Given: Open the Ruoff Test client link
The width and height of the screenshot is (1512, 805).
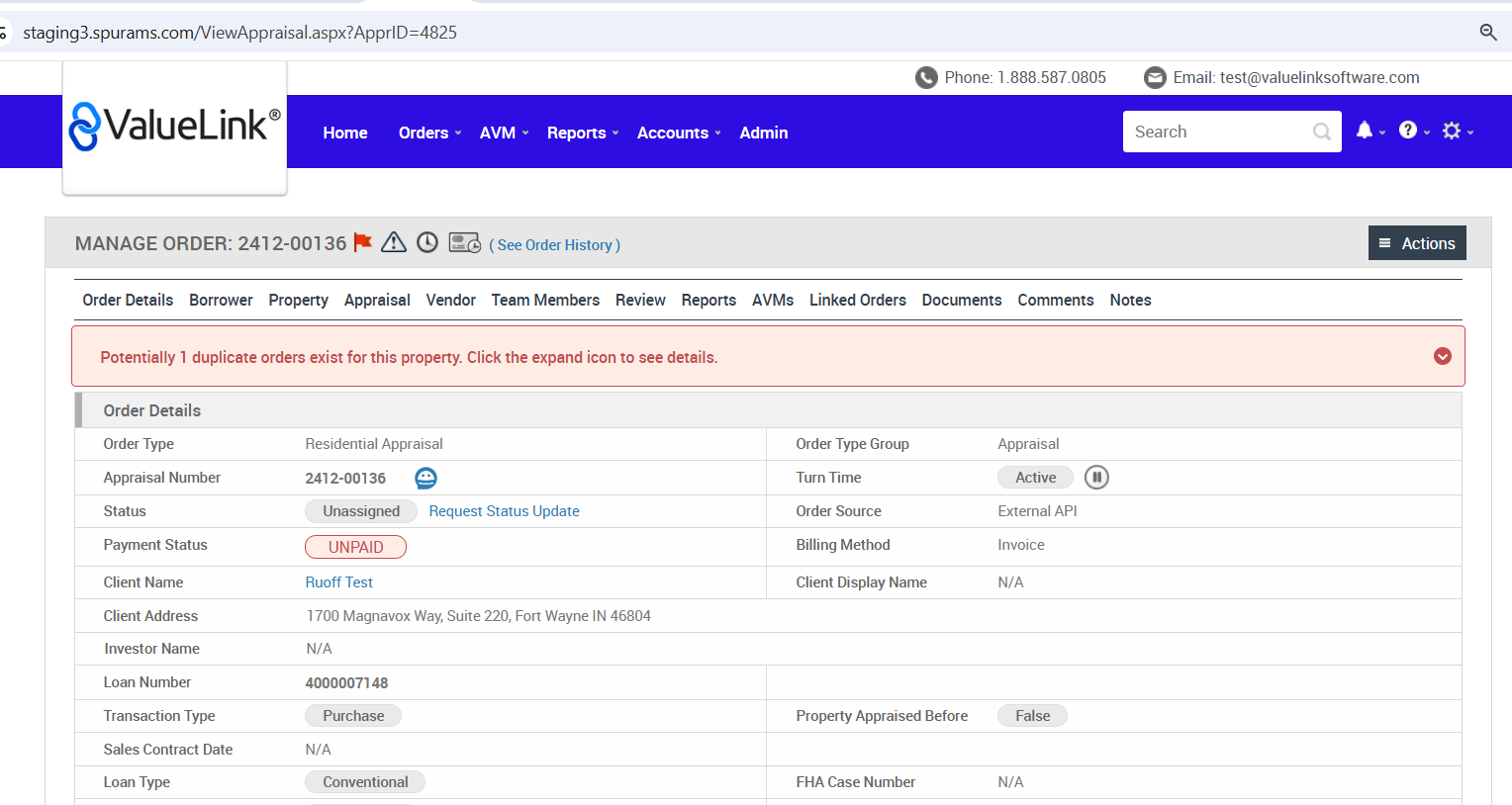Looking at the screenshot, I should pyautogui.click(x=339, y=582).
